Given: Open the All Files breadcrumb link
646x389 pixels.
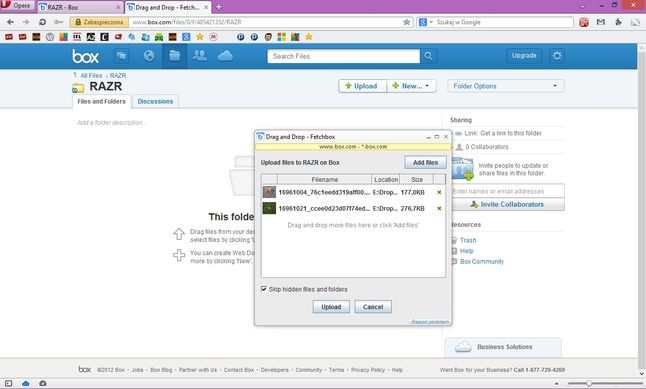Looking at the screenshot, I should pyautogui.click(x=91, y=76).
